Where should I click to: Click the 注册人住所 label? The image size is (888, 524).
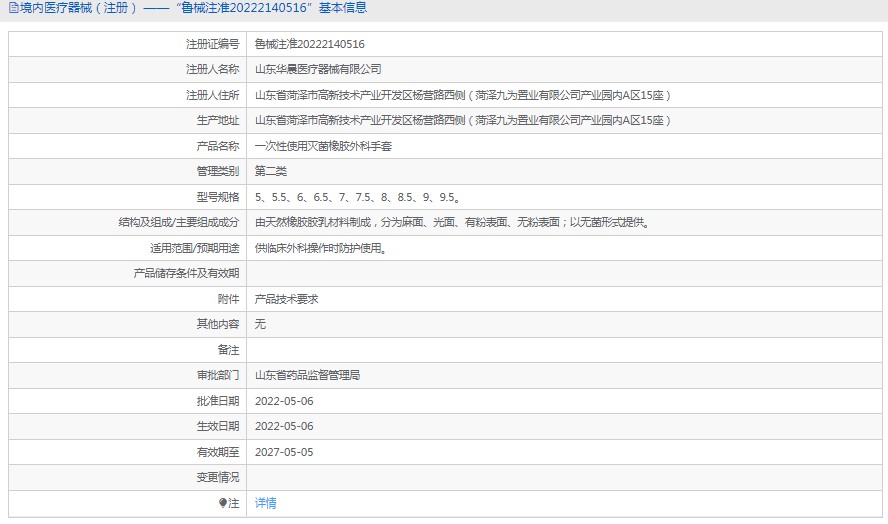click(212, 95)
